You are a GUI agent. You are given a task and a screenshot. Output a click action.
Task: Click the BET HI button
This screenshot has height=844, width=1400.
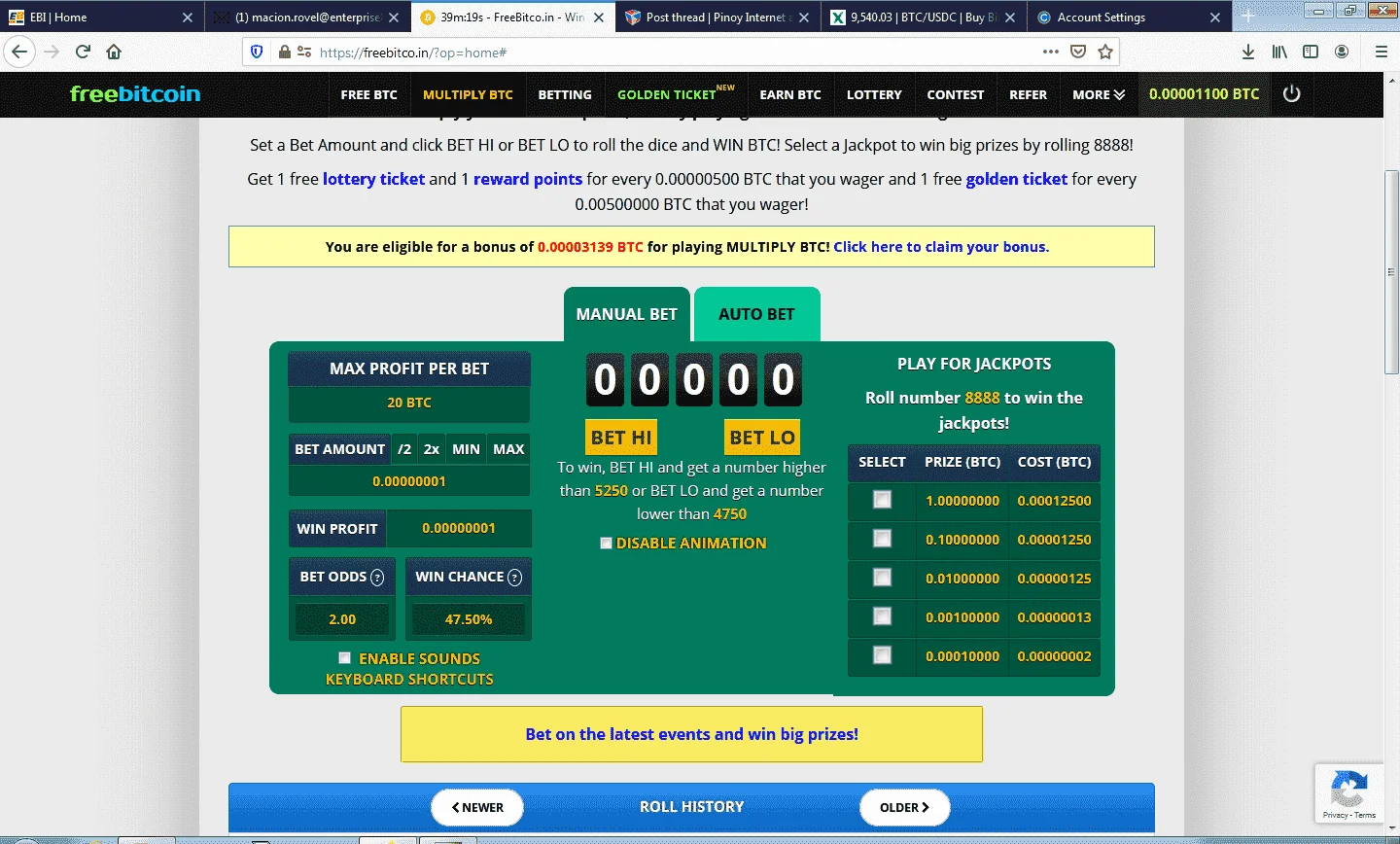621,438
